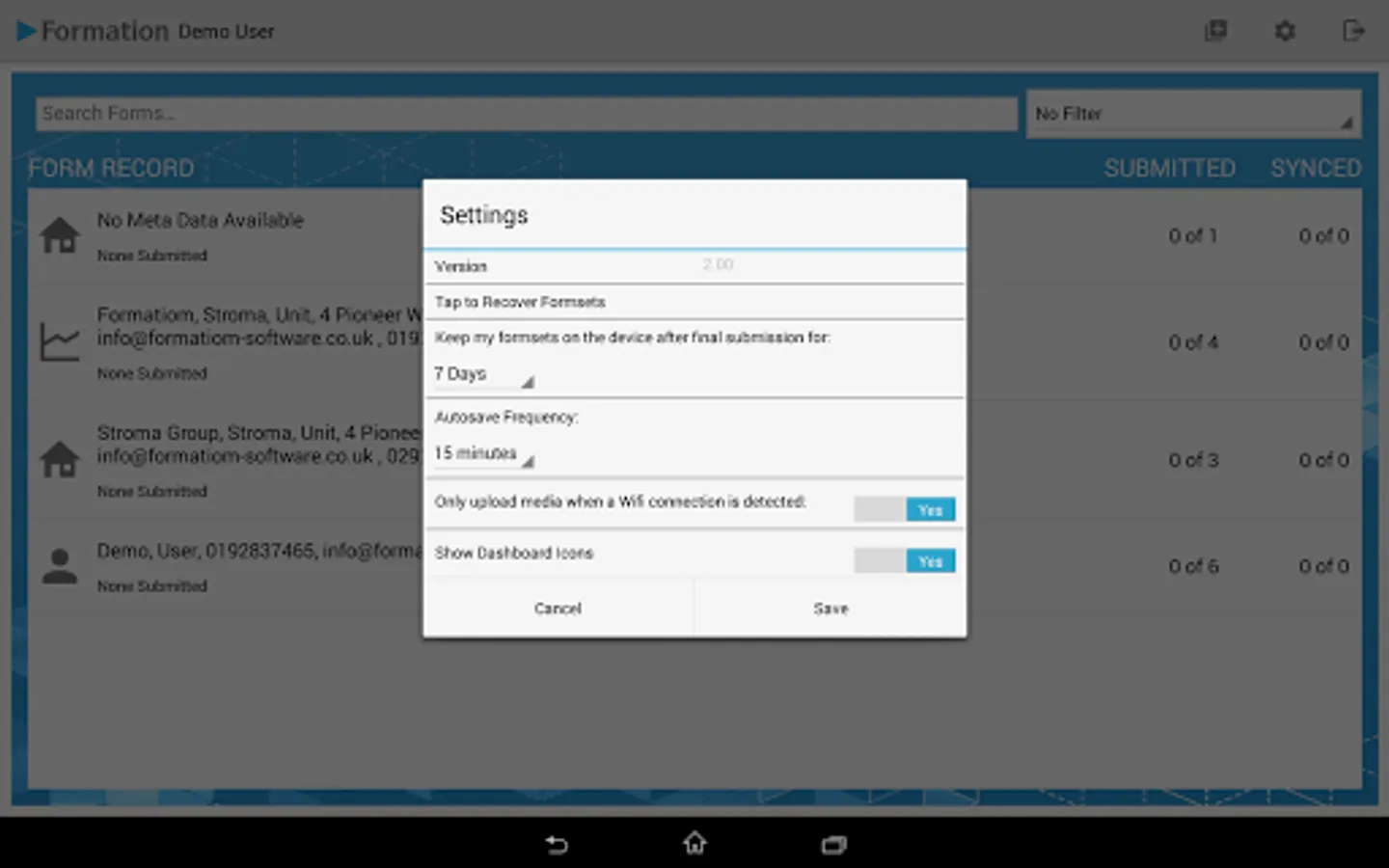Click the Settings dialog title
Viewport: 1389px width, 868px height.
(x=484, y=215)
